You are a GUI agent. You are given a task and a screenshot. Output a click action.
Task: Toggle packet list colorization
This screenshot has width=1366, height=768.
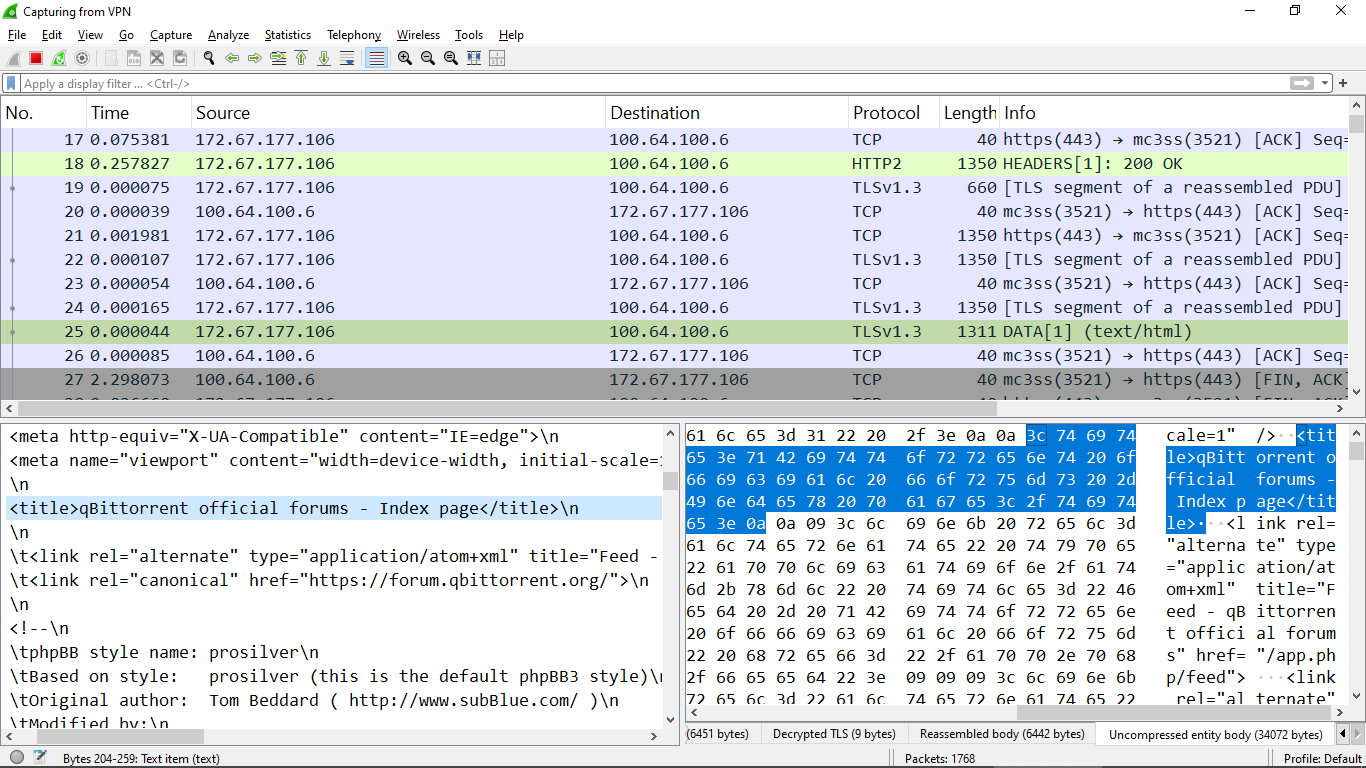pyautogui.click(x=376, y=59)
